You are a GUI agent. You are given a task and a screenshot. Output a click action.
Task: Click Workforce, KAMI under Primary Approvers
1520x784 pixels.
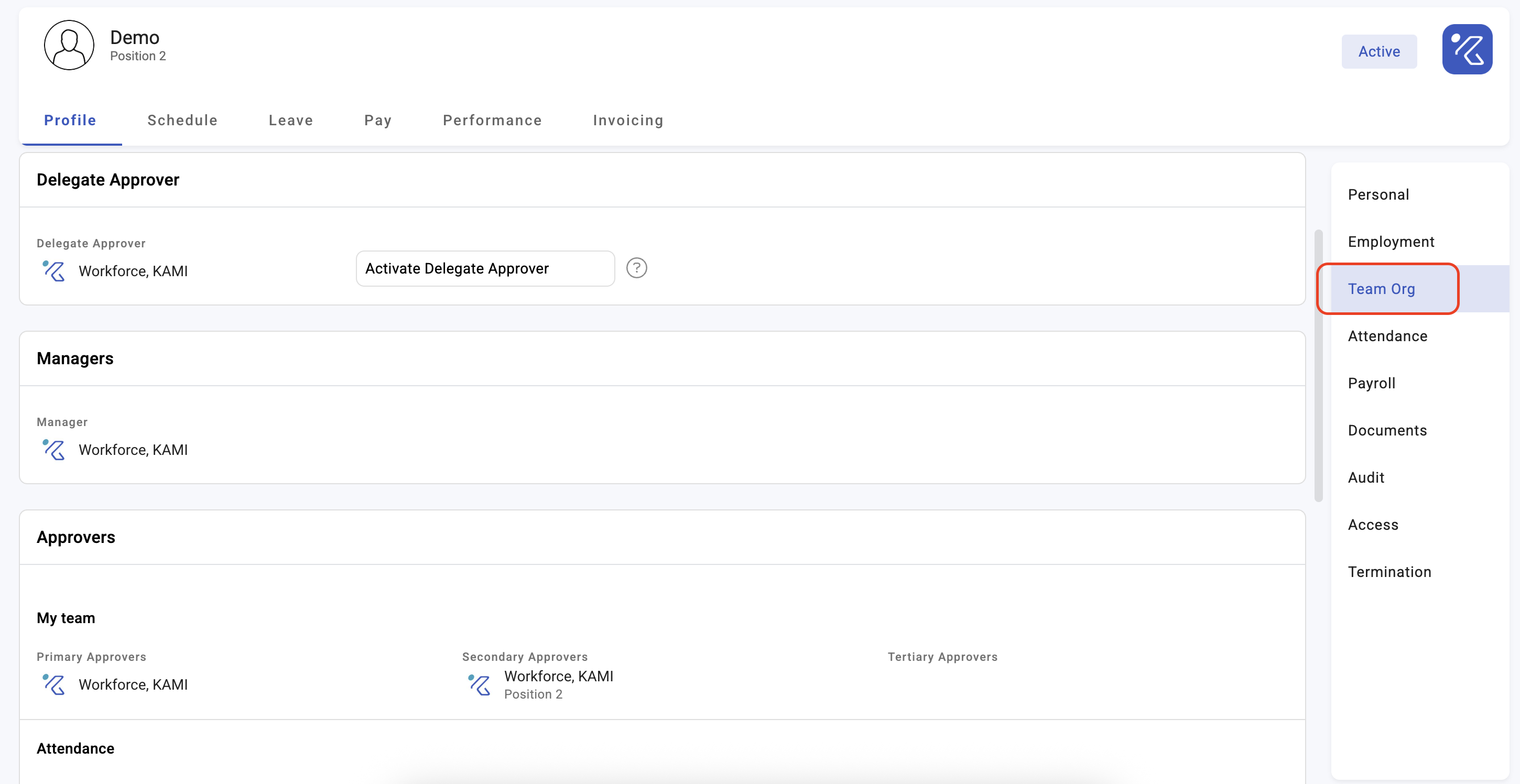(133, 685)
